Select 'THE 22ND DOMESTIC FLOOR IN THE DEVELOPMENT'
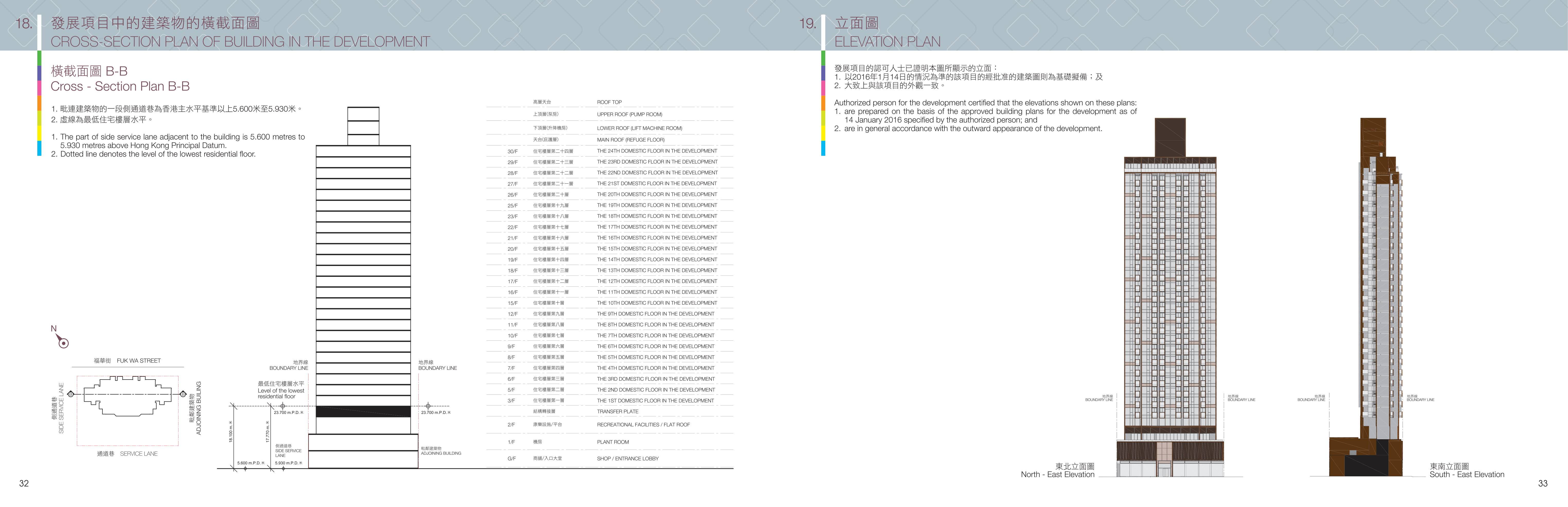Image resolution: width=1568 pixels, height=507 pixels. (x=657, y=173)
